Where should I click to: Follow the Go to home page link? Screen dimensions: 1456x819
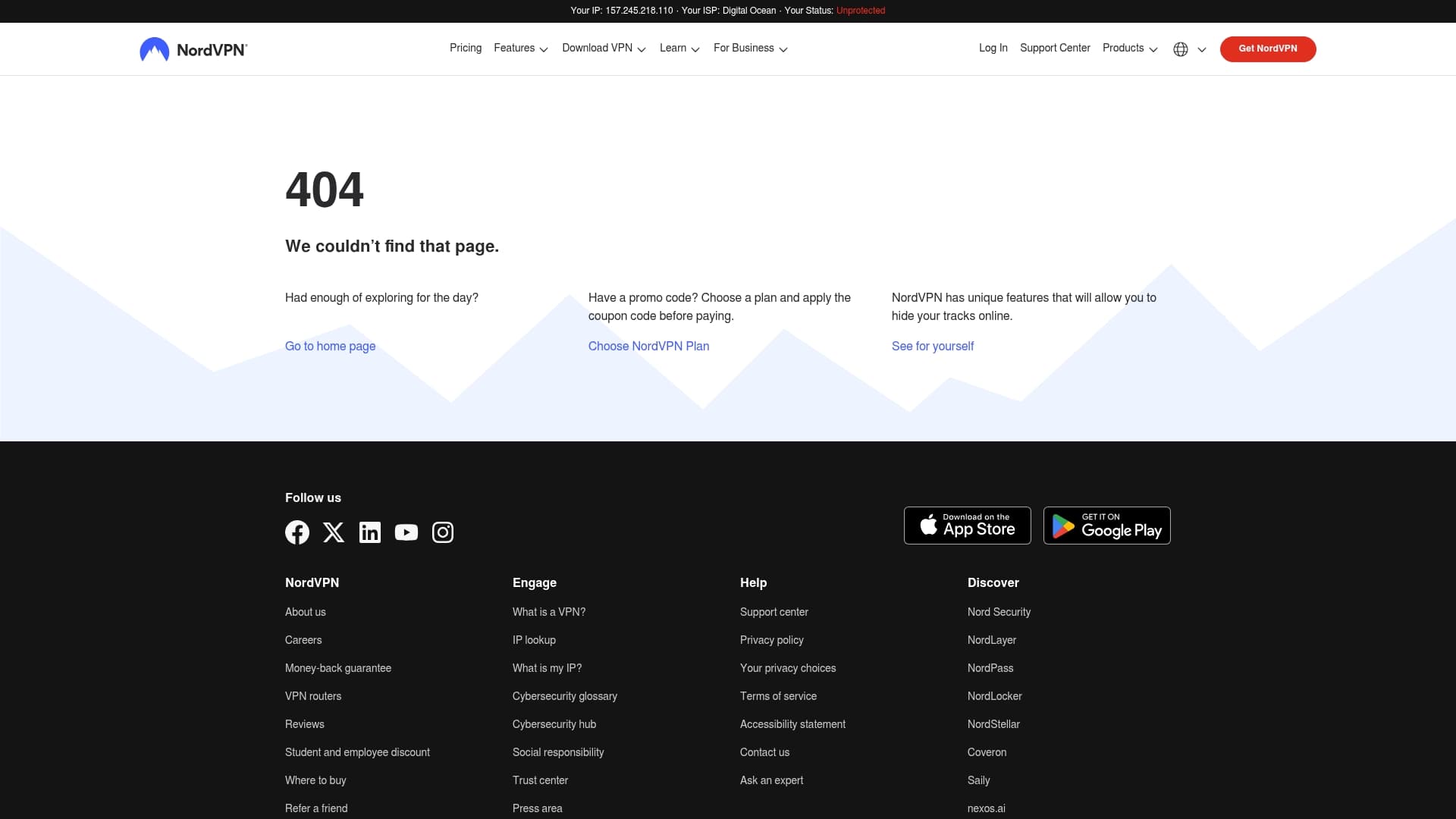point(330,347)
